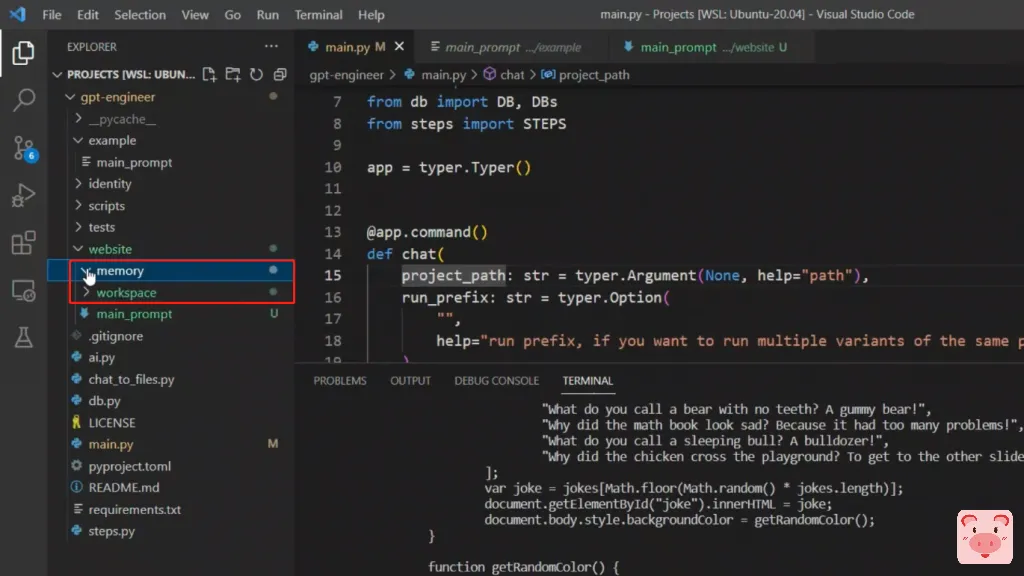Open the Selection menu
Image resolution: width=1024 pixels, height=576 pixels.
tap(140, 14)
